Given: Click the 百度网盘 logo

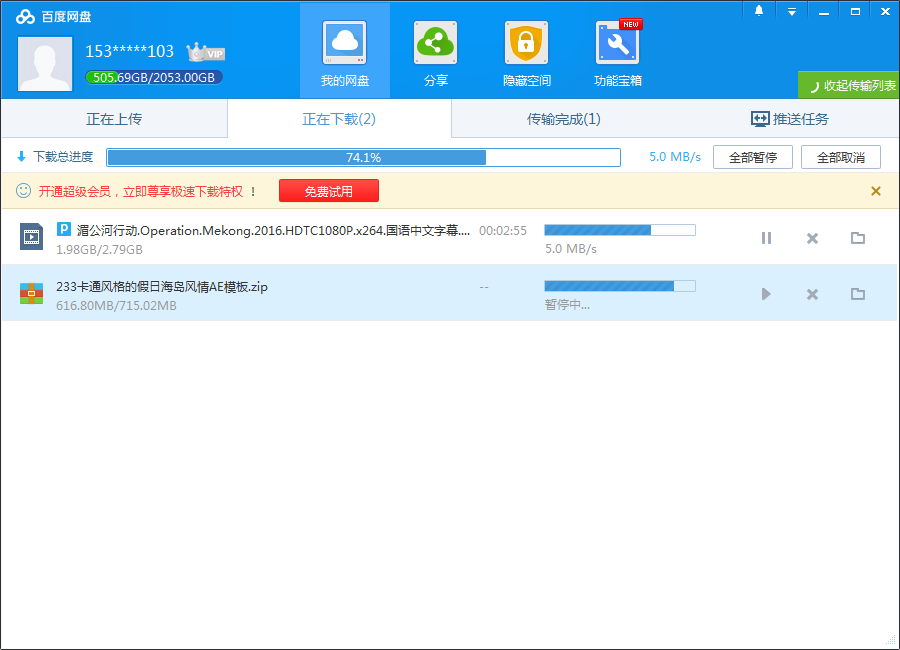Looking at the screenshot, I should pos(53,17).
